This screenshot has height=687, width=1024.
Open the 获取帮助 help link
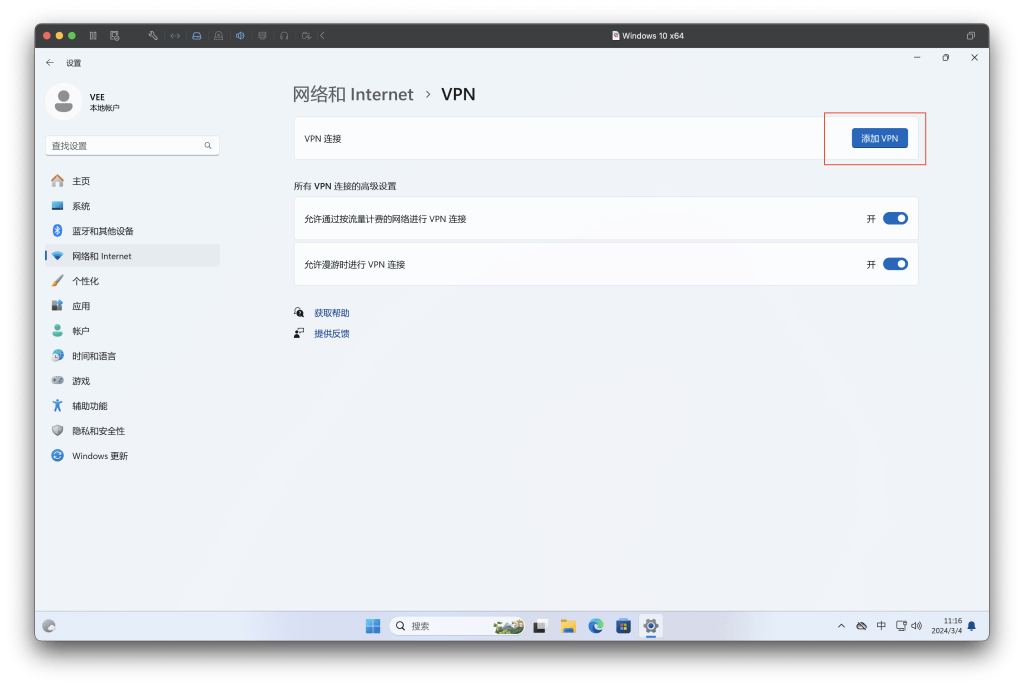click(x=333, y=312)
